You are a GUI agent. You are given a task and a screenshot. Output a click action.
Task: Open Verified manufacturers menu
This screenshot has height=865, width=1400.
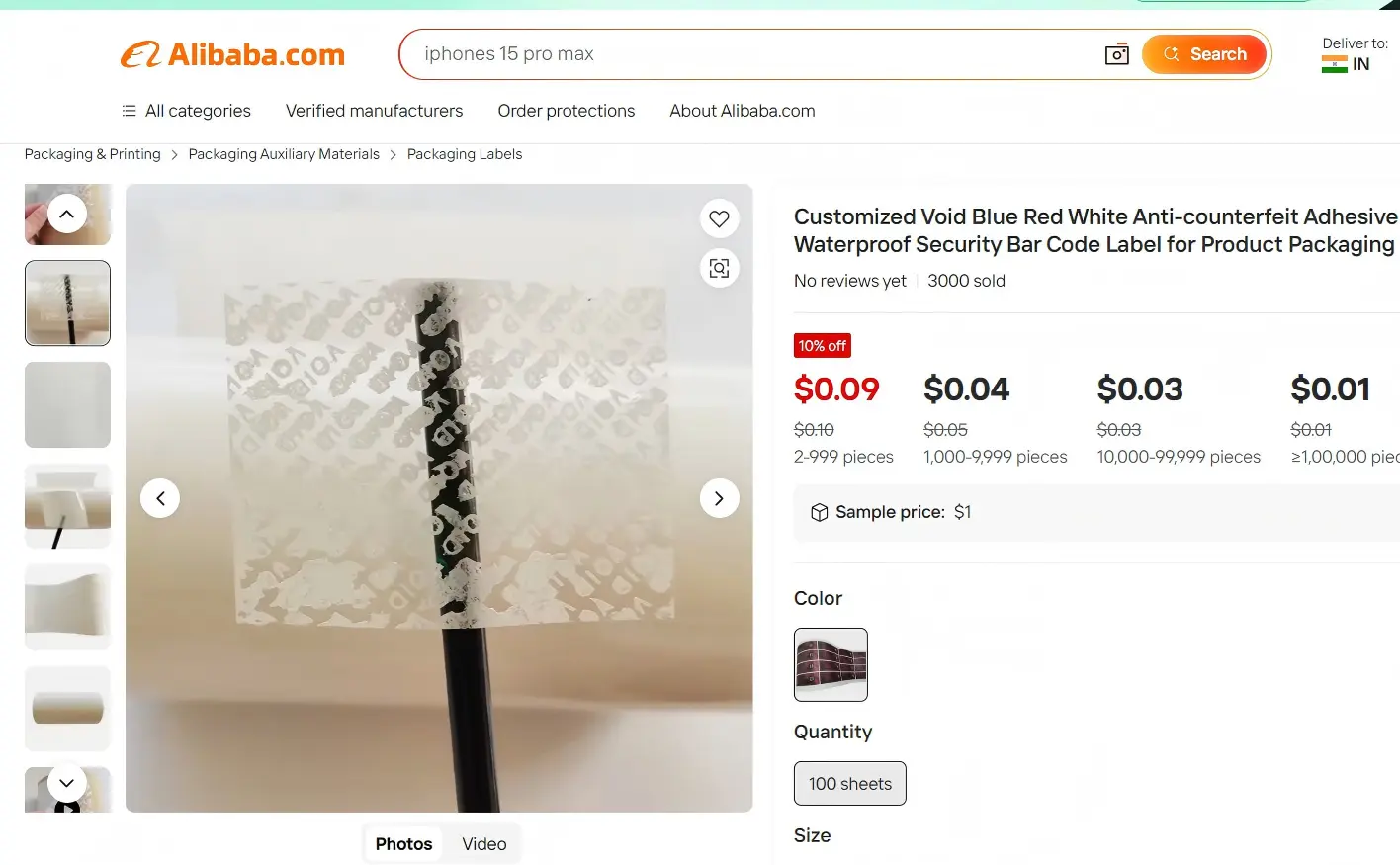[374, 111]
